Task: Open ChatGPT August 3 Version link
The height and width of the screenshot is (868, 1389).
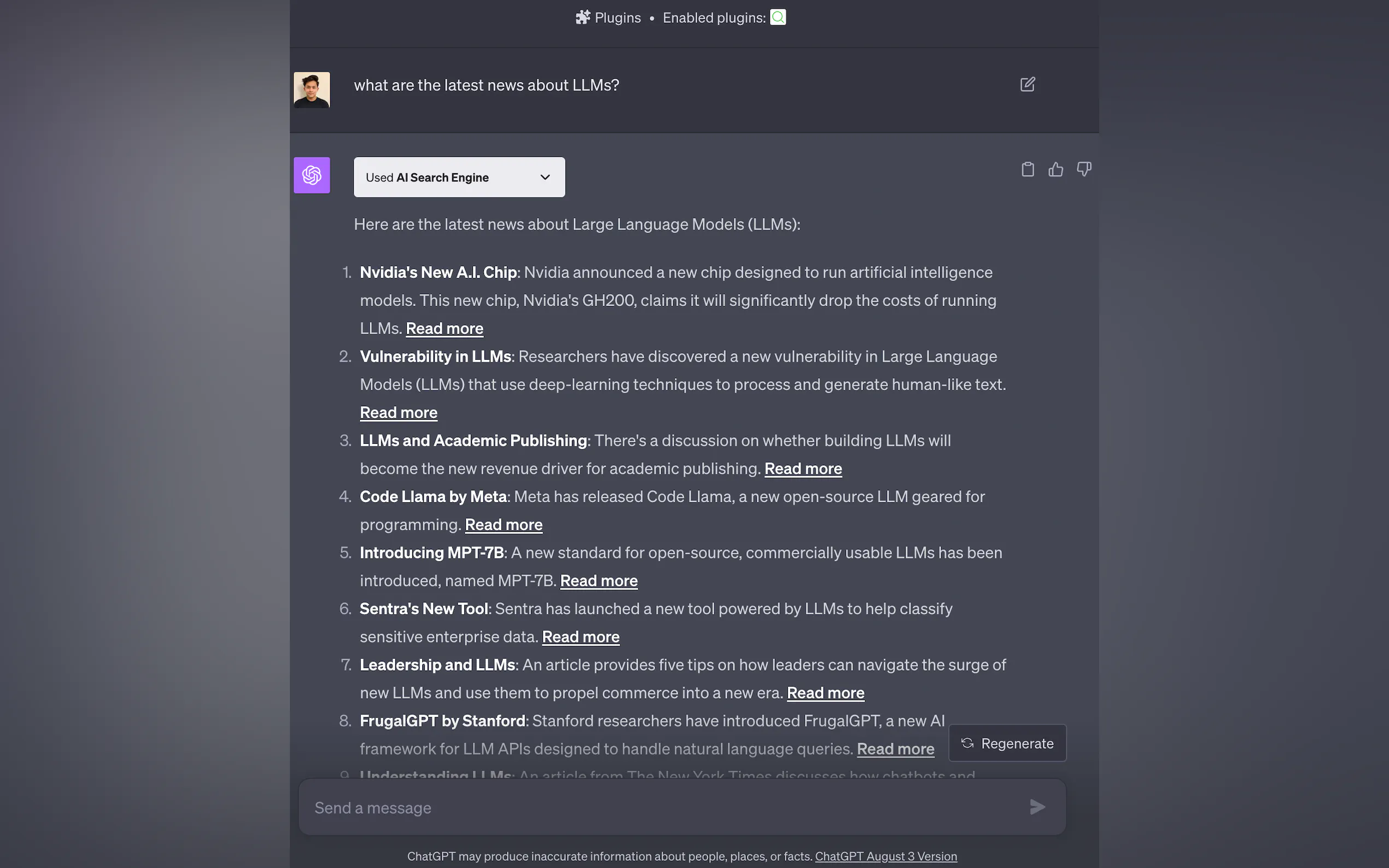Action: (885, 857)
